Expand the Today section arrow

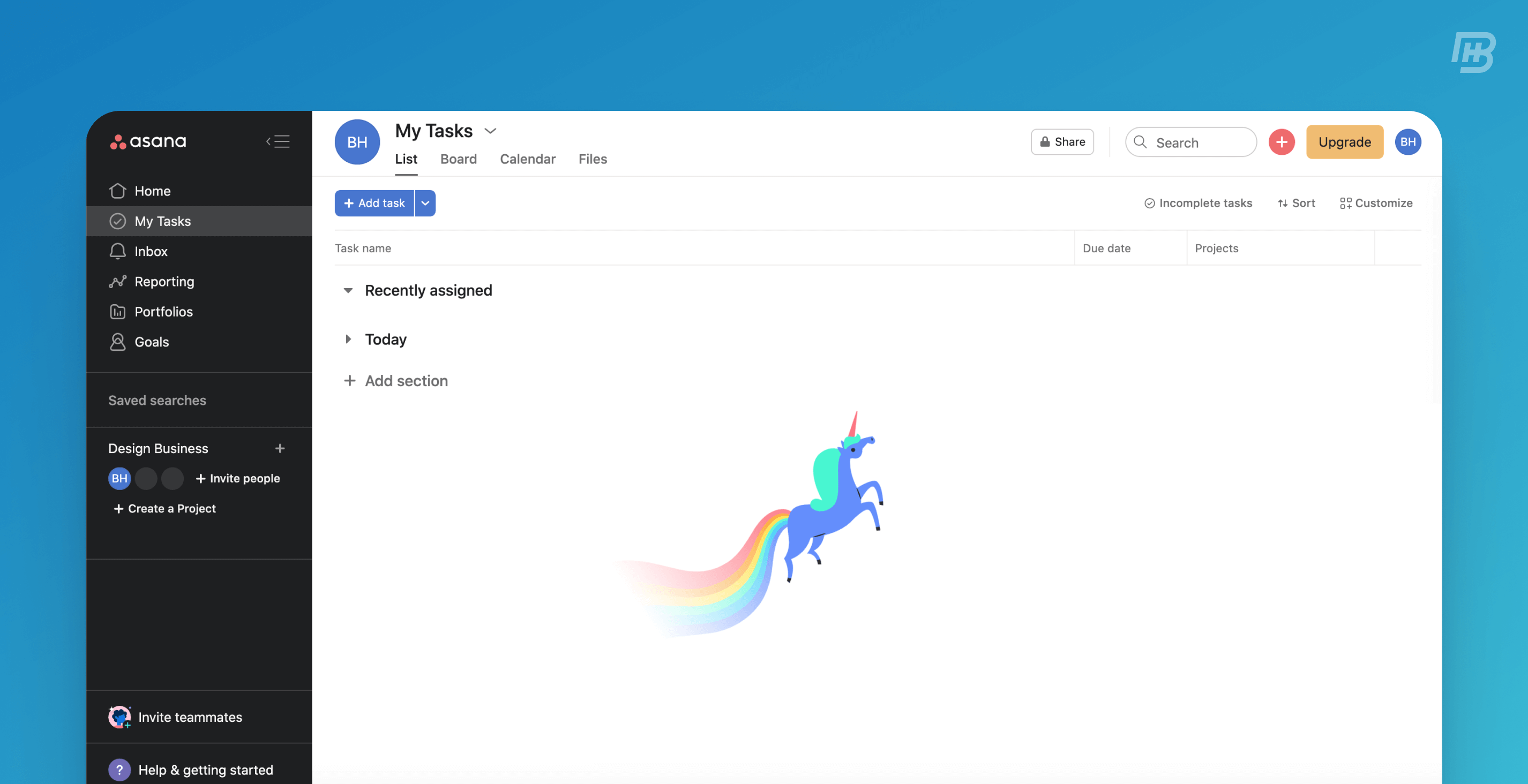point(348,339)
